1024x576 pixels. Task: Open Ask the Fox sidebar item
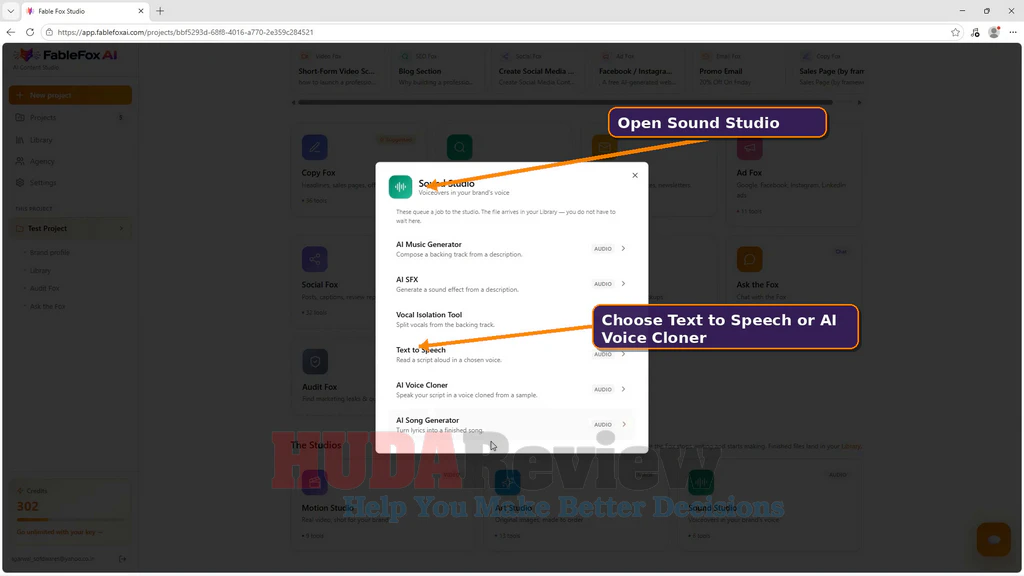47,306
